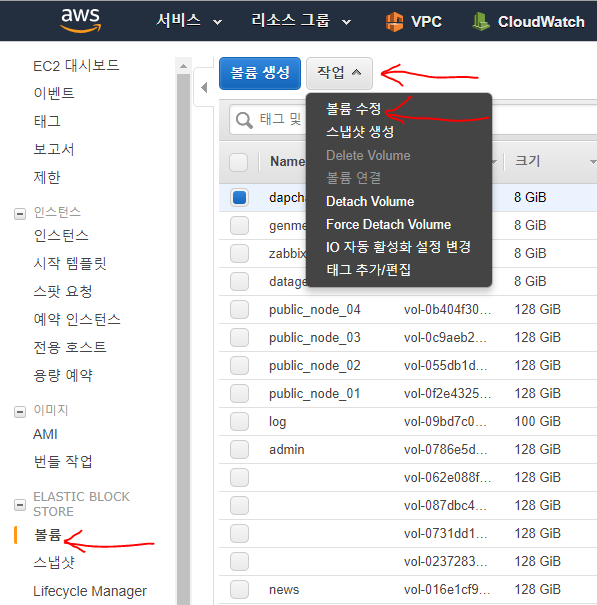The width and height of the screenshot is (597, 605).
Task: Select checkbox for vol-087dbc4... row
Action: [239, 505]
